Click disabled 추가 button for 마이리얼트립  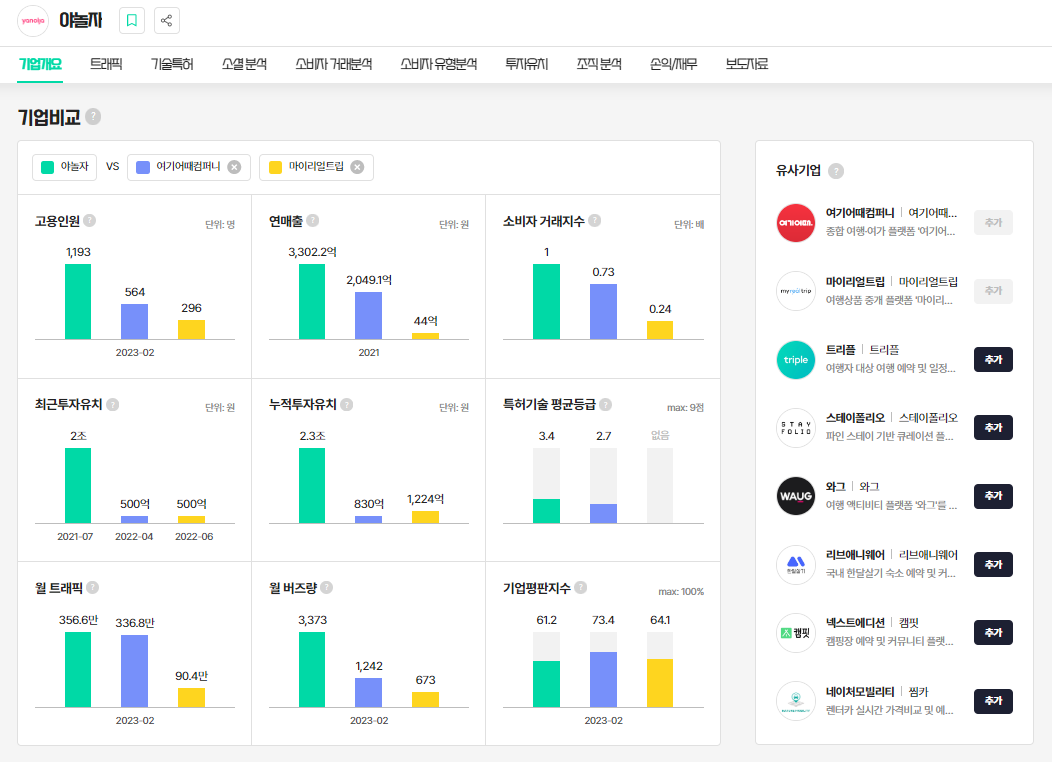(993, 291)
